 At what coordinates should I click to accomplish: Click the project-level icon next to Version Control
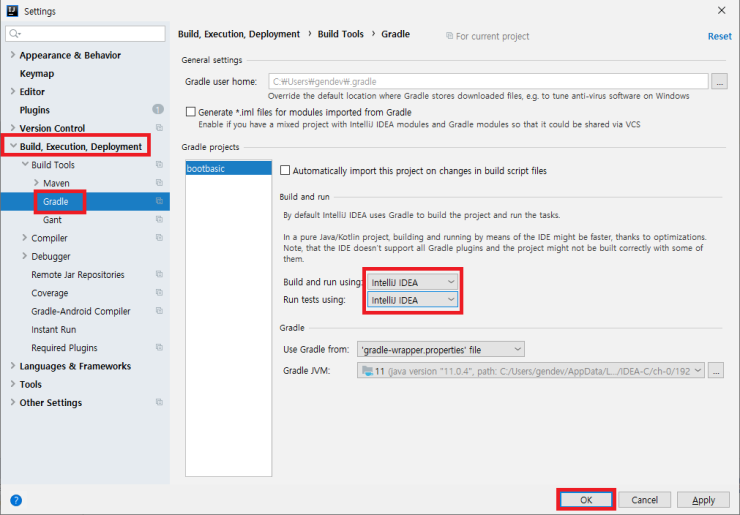tap(158, 128)
